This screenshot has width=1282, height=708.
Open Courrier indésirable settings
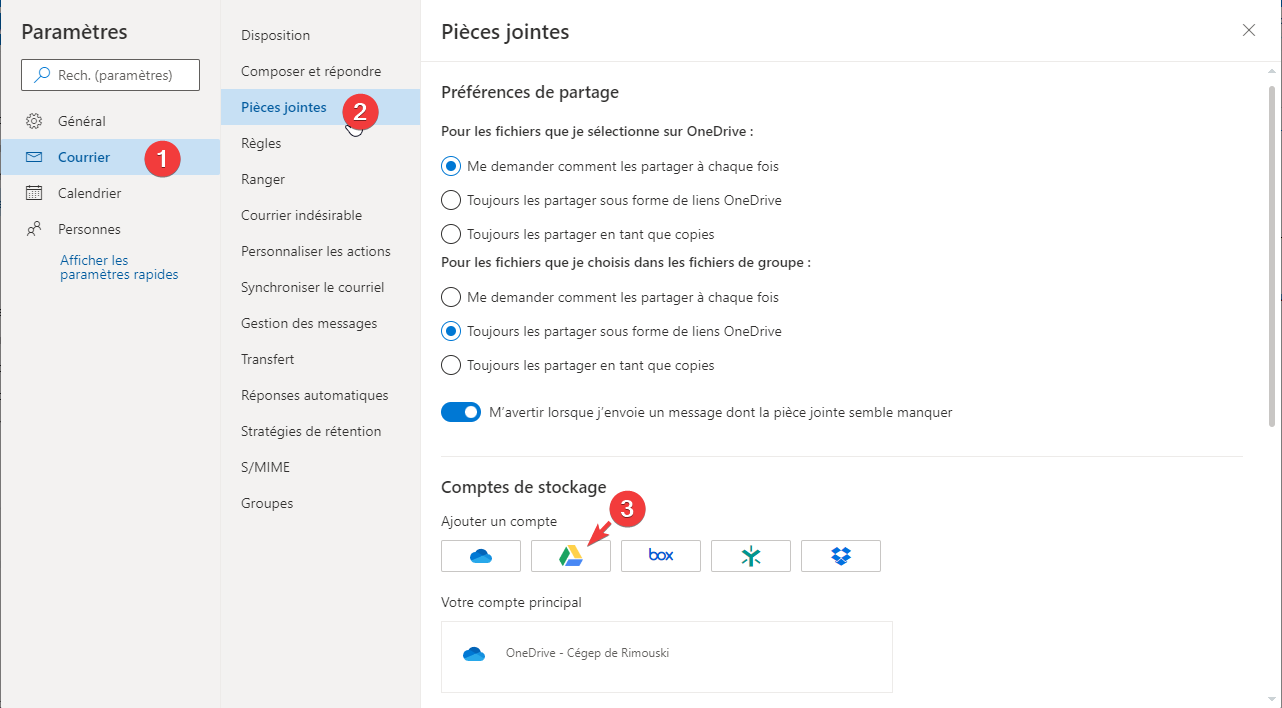pyautogui.click(x=320, y=215)
